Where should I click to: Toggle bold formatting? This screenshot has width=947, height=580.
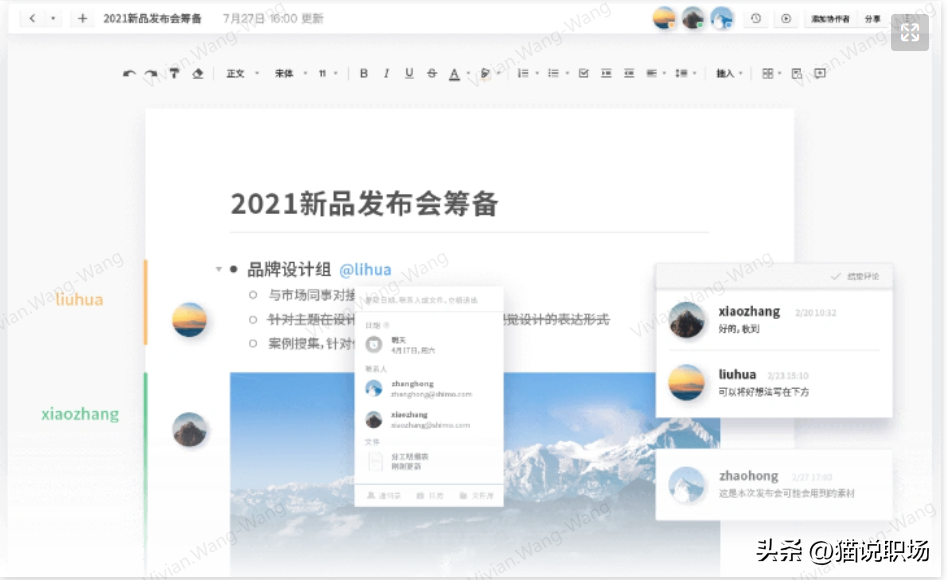click(364, 74)
